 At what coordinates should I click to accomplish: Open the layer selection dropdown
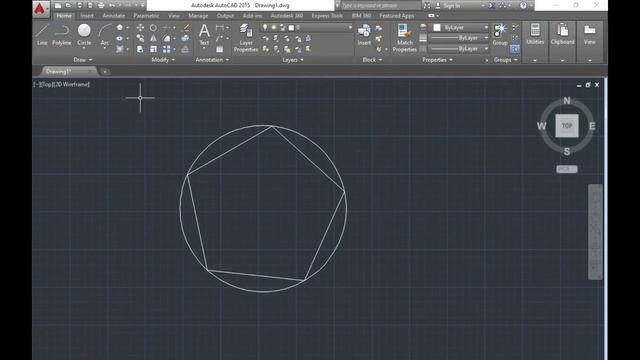coord(307,27)
